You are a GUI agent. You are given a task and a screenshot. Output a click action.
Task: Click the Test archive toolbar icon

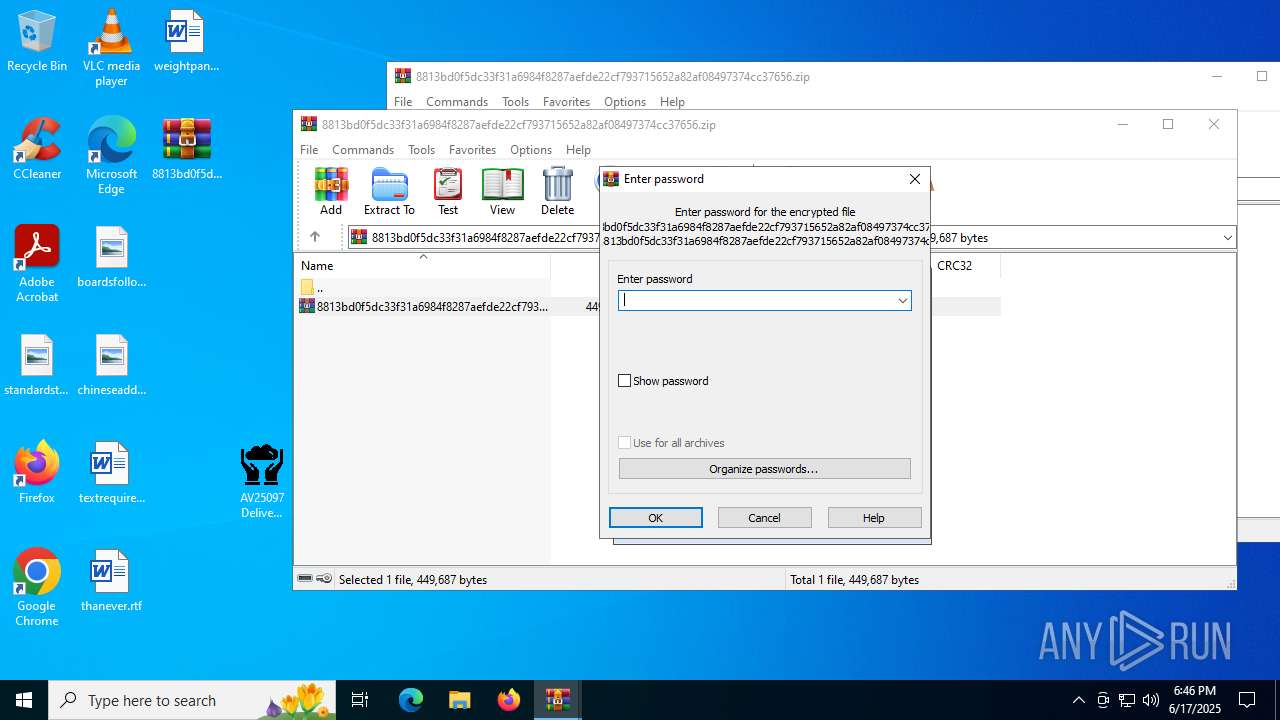click(448, 191)
